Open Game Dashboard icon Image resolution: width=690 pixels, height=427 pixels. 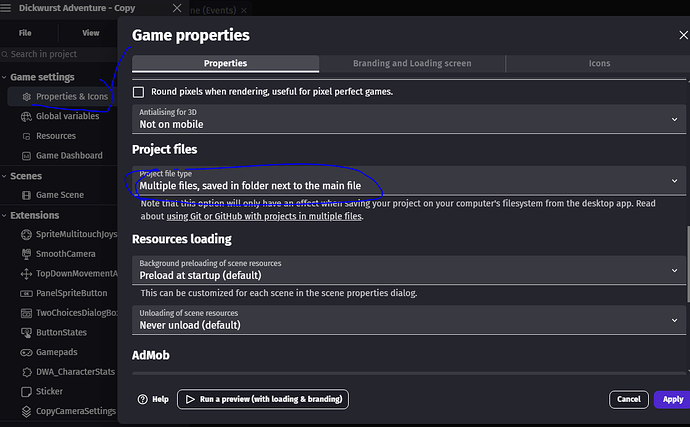tap(26, 156)
